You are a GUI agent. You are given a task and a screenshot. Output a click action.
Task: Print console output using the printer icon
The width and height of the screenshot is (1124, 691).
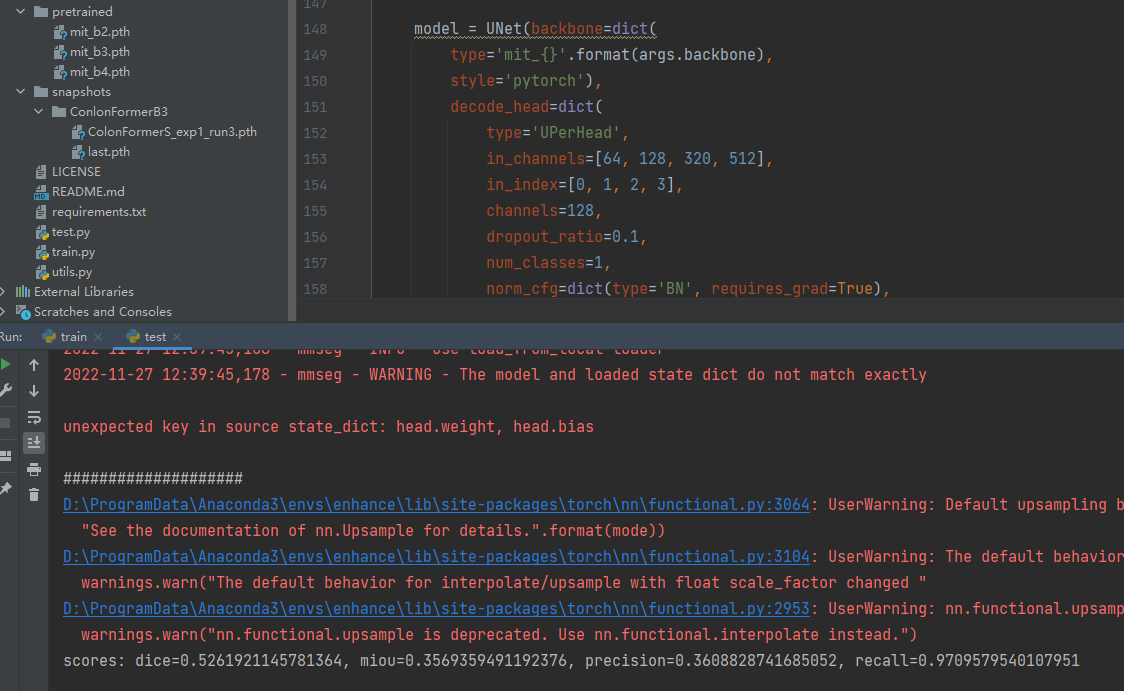[x=33, y=470]
